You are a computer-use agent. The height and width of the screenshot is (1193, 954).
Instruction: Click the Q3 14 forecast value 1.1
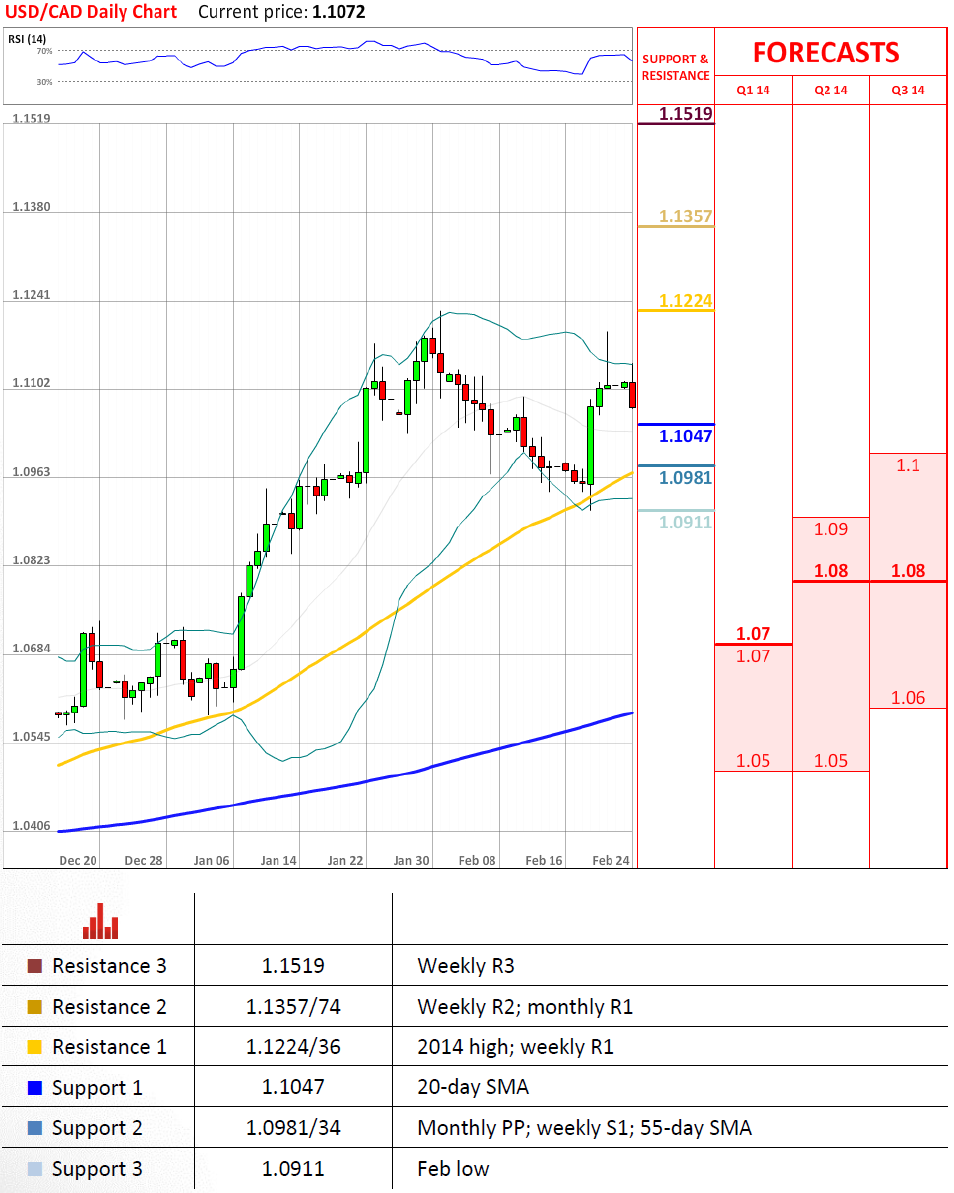907,465
